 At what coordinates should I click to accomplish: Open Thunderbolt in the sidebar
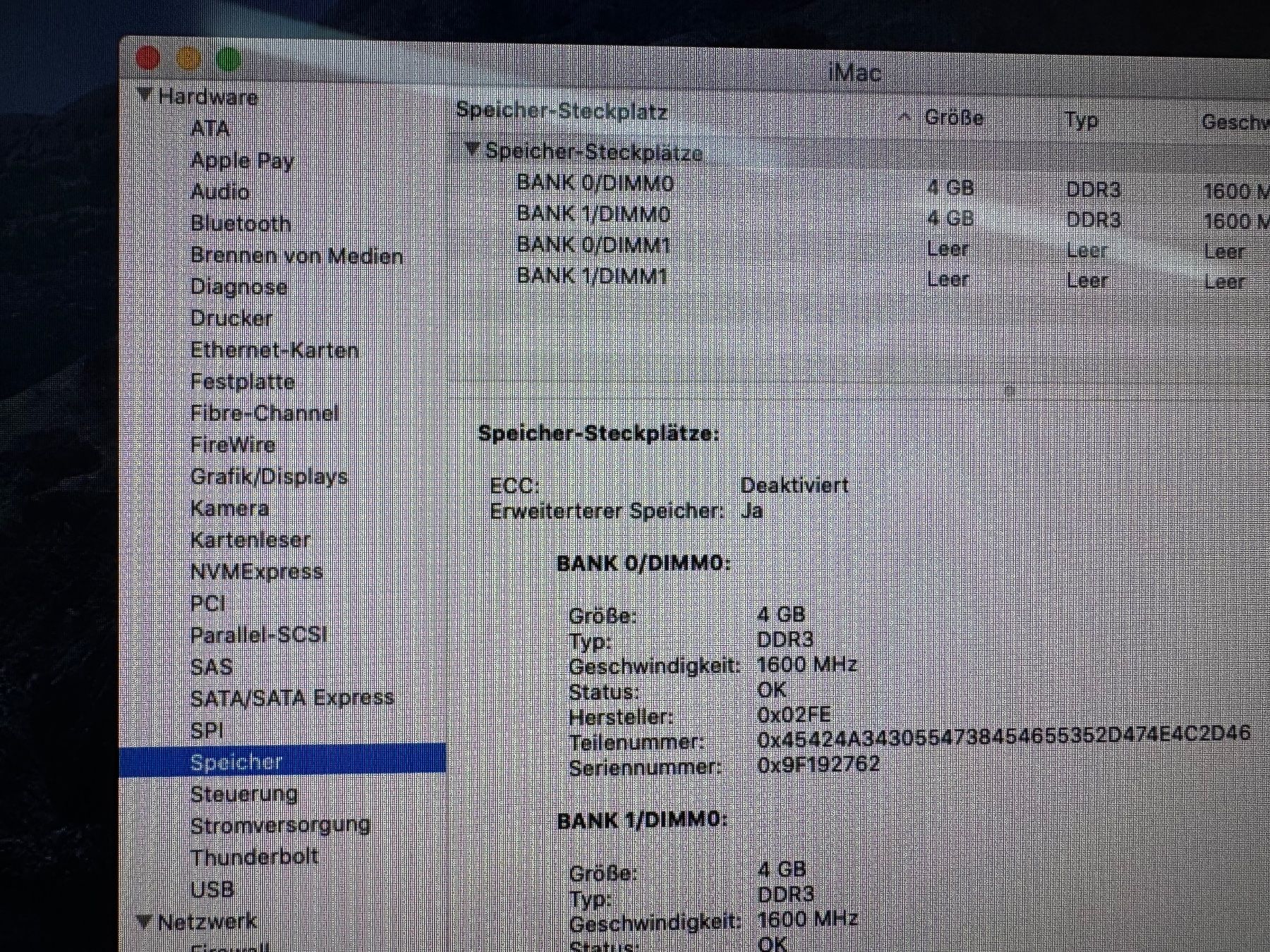point(254,857)
